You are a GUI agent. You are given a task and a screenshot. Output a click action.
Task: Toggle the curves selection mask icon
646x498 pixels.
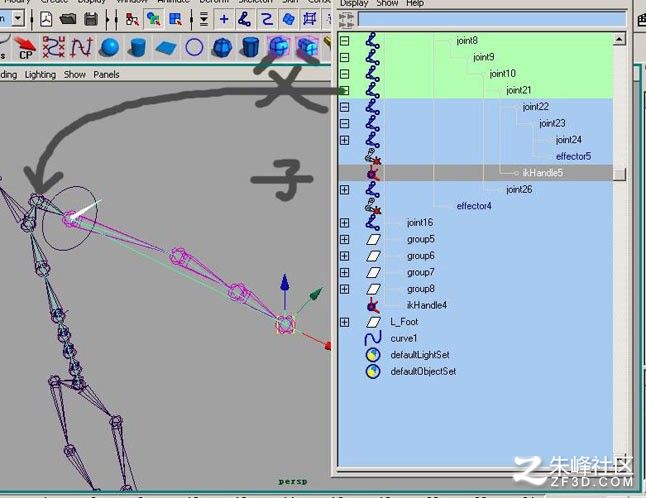[x=267, y=19]
